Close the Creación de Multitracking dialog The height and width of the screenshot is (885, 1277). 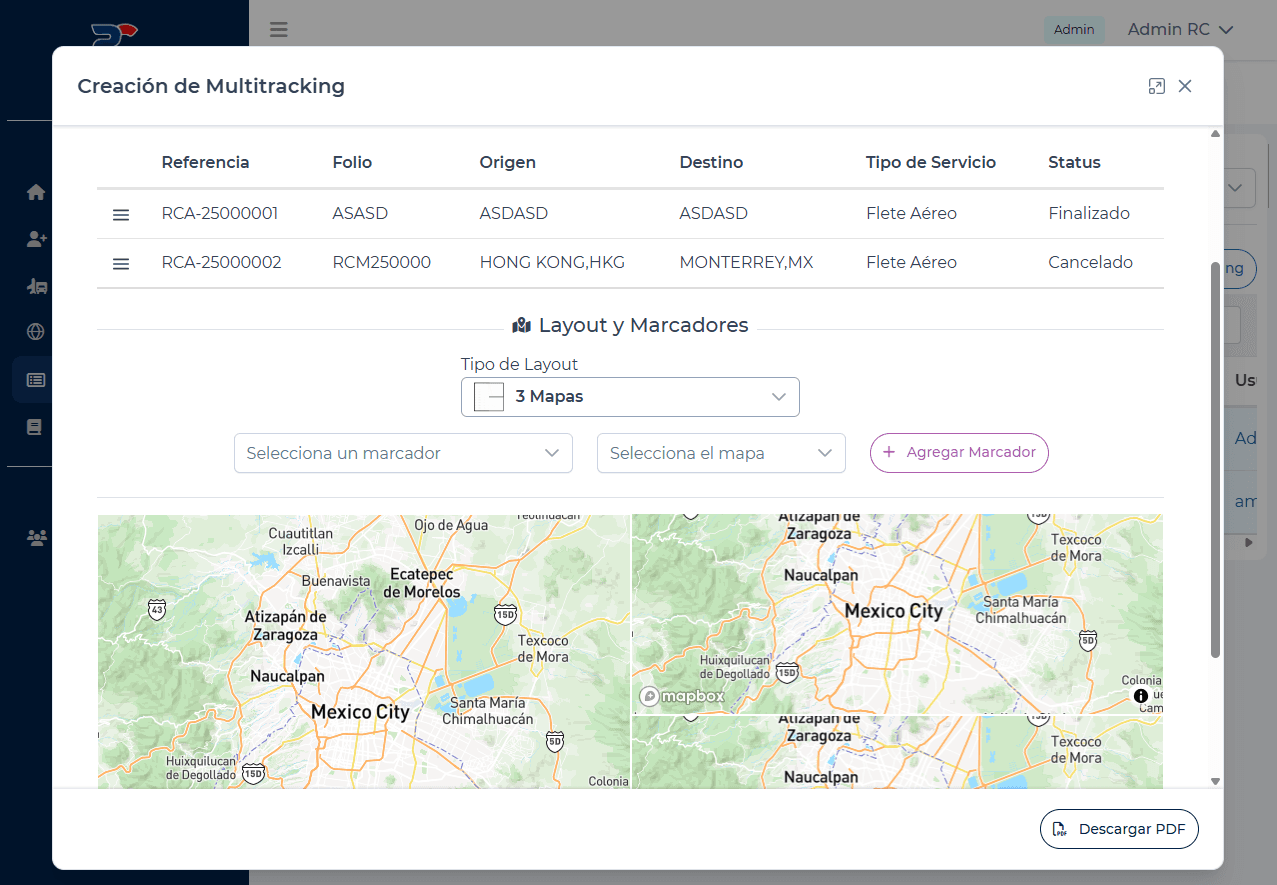click(1185, 86)
